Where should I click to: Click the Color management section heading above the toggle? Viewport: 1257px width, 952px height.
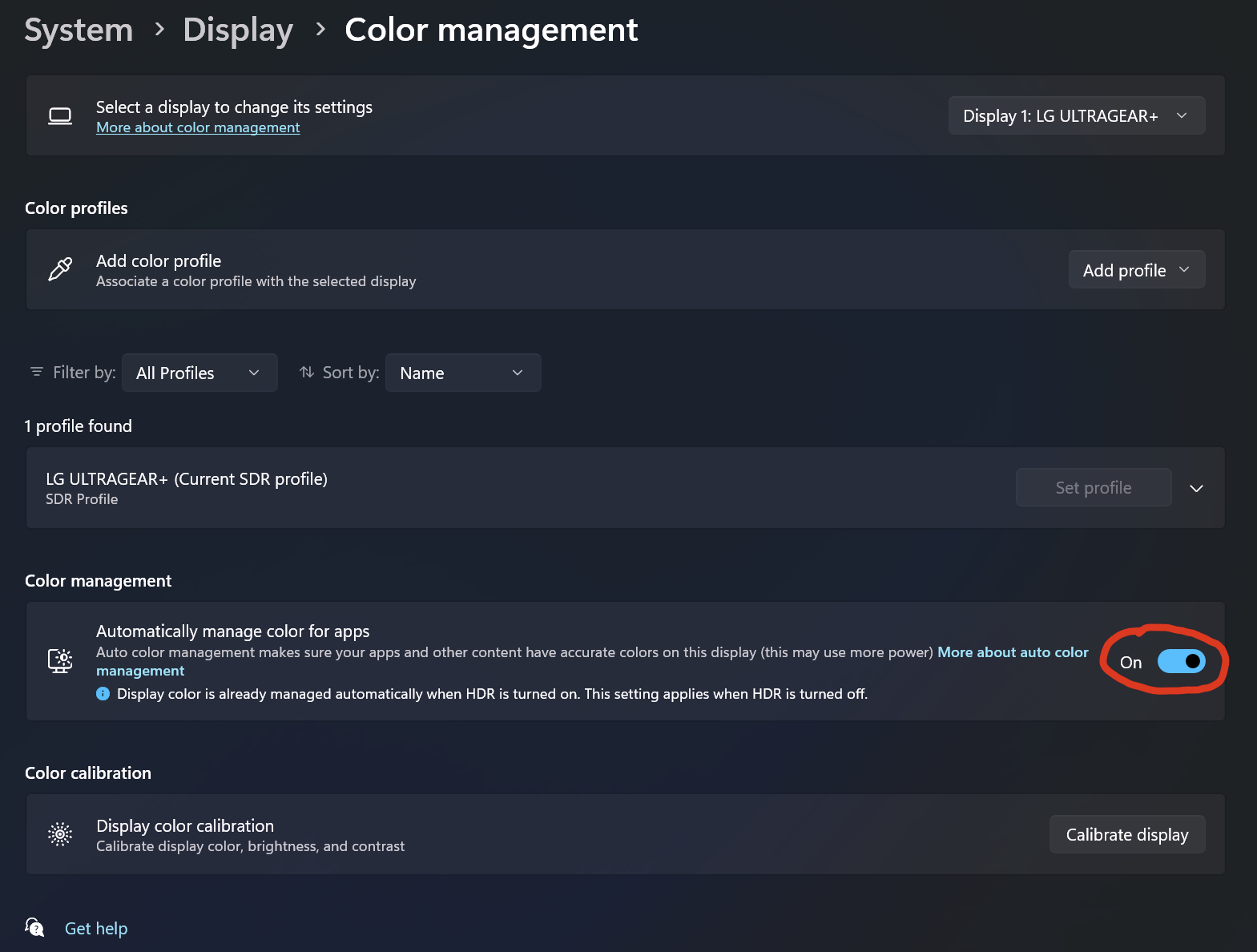[x=98, y=581]
